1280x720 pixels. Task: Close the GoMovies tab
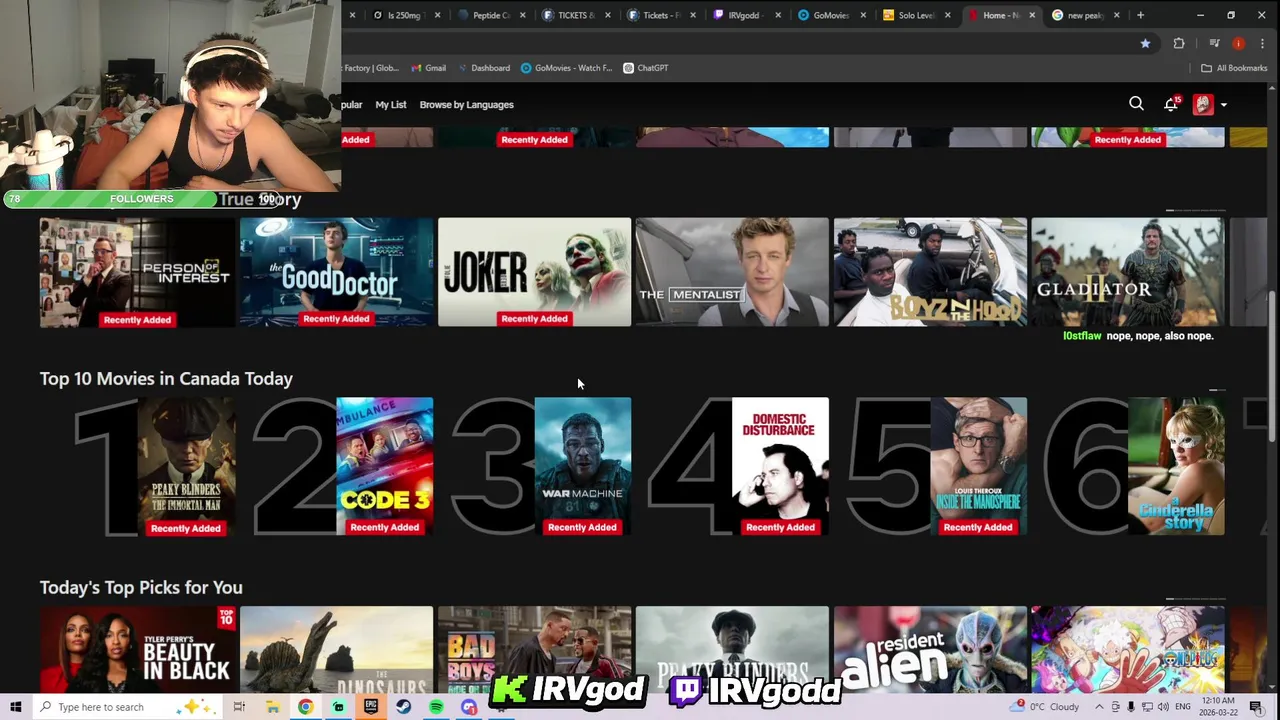coord(863,15)
